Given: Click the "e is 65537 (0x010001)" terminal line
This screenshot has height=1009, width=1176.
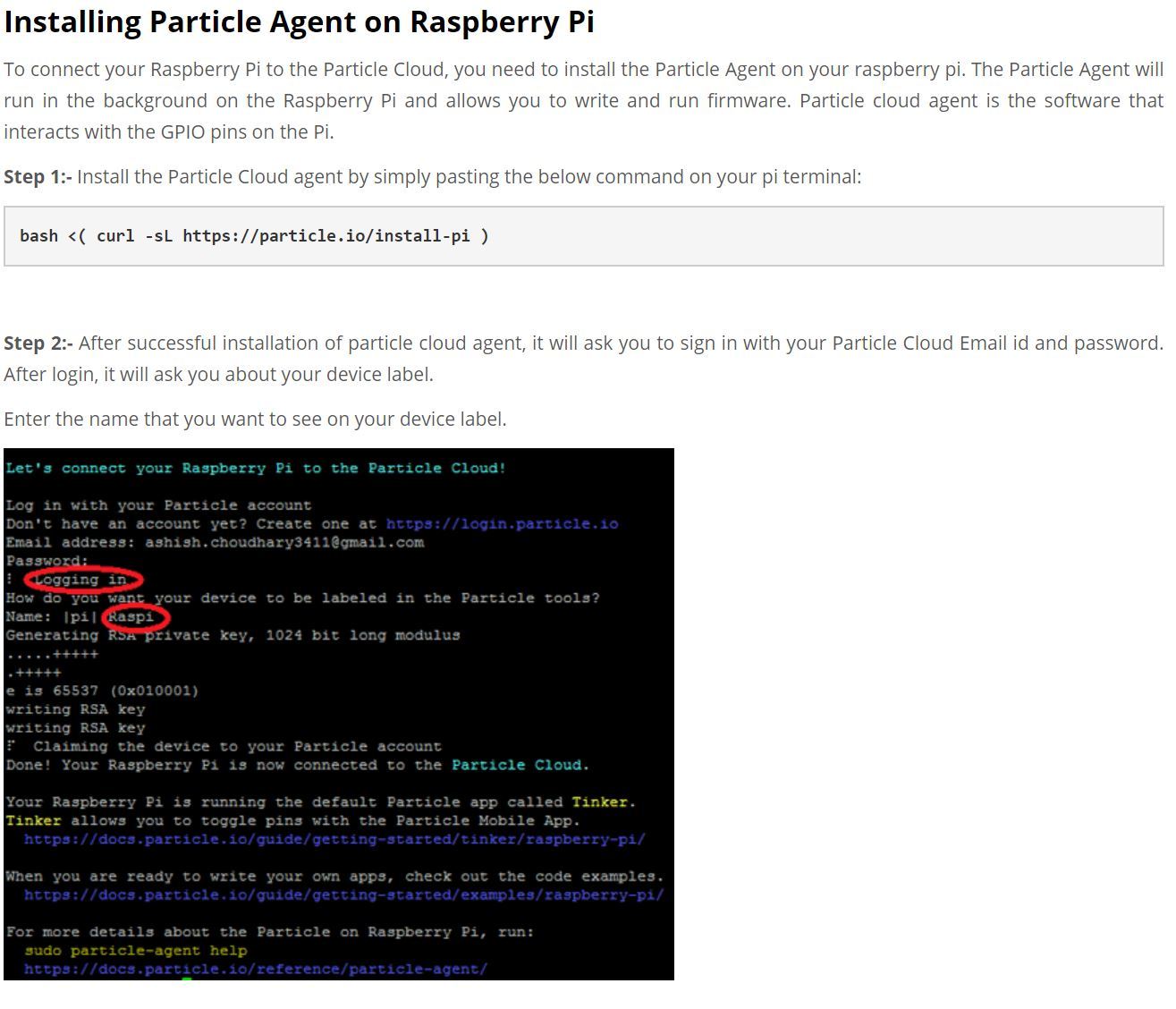Looking at the screenshot, I should (102, 691).
